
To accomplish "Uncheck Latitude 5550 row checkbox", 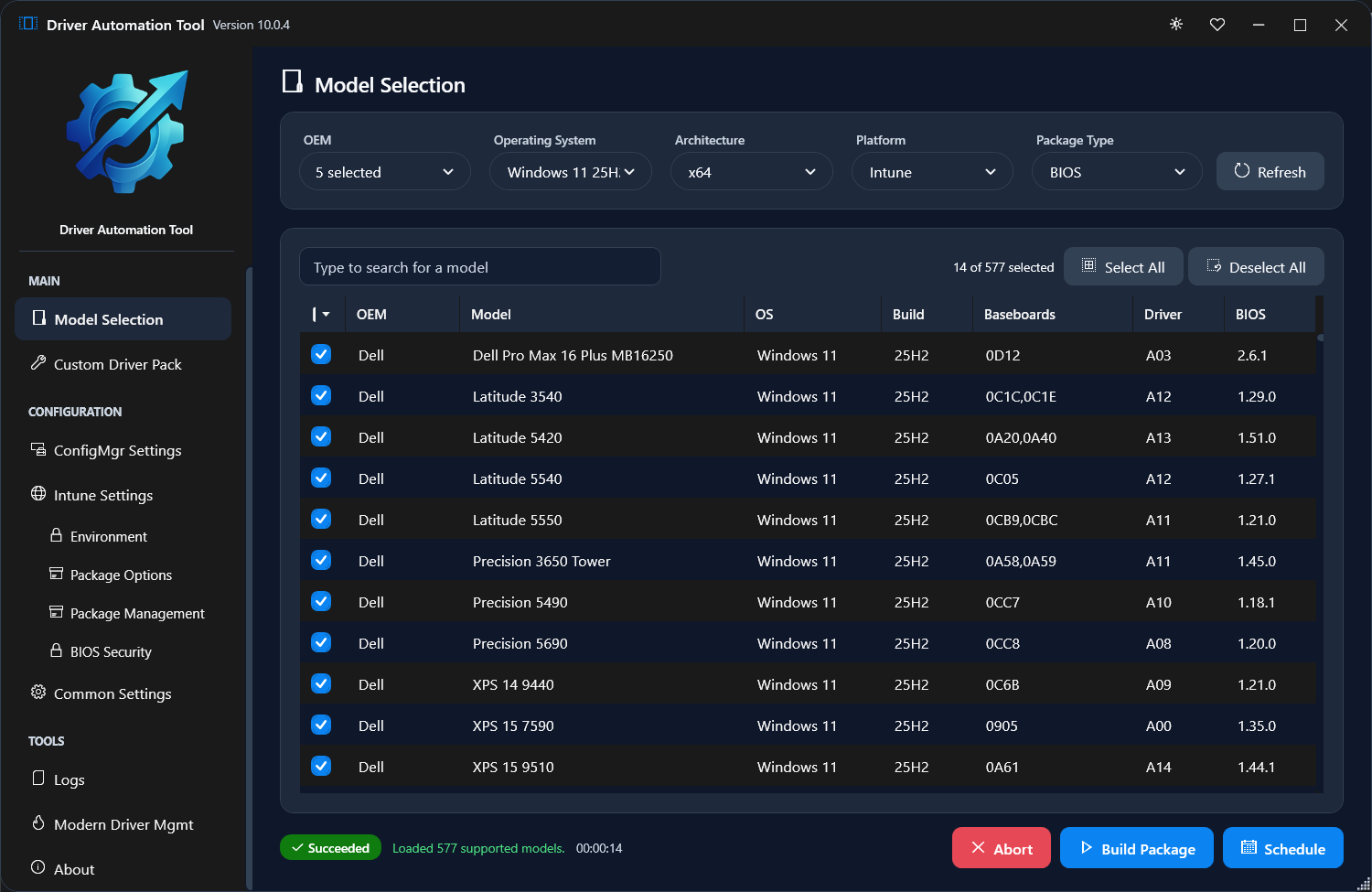I will 321,519.
